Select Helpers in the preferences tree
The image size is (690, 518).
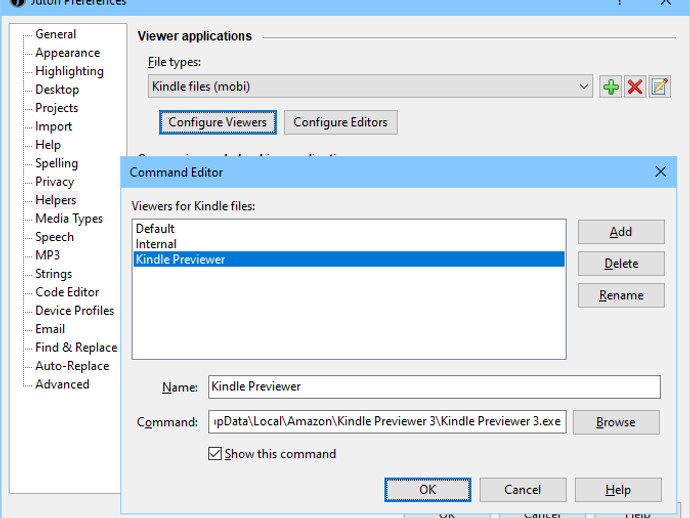tap(56, 200)
